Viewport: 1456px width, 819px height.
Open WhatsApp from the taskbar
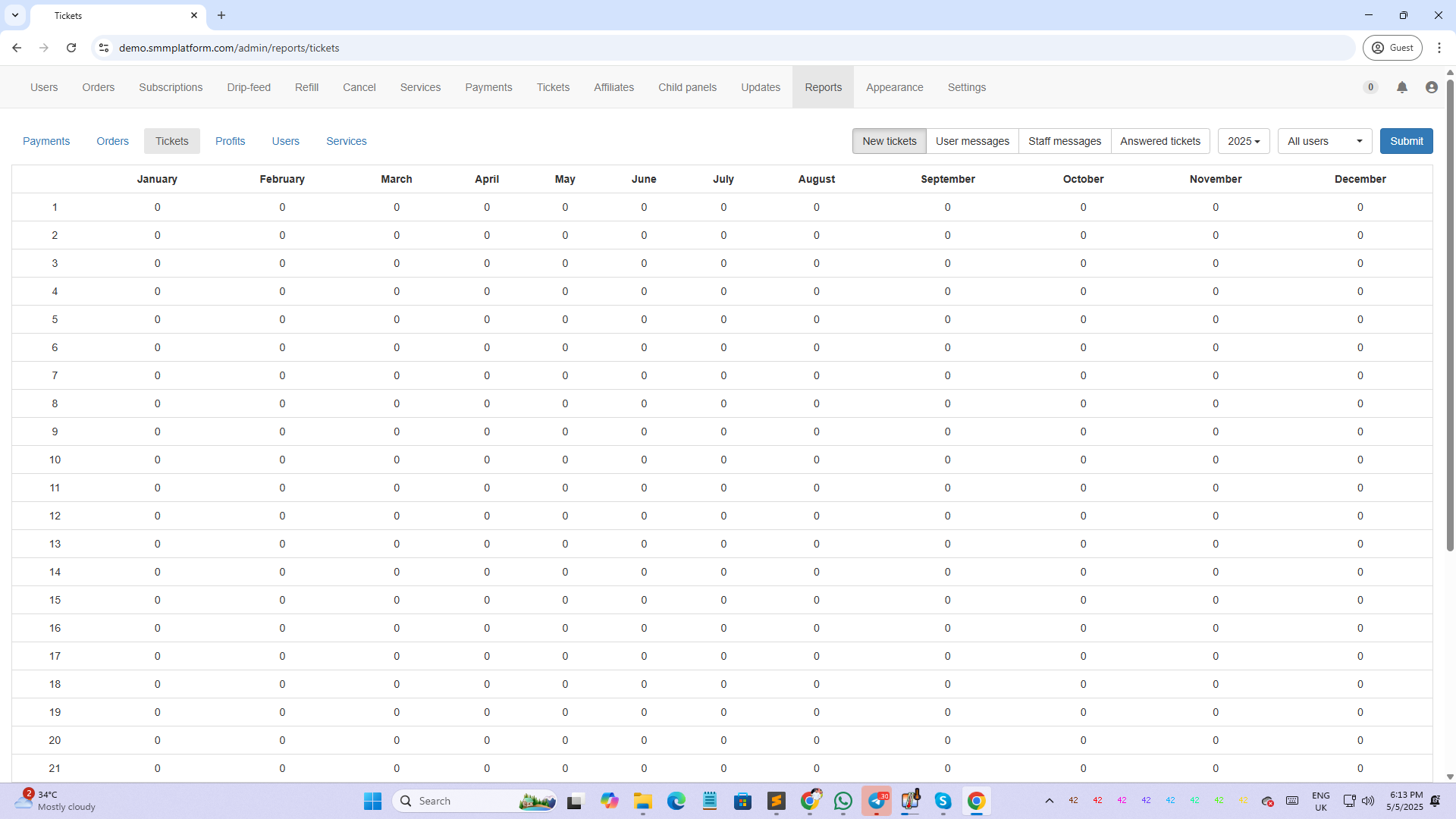point(843,801)
